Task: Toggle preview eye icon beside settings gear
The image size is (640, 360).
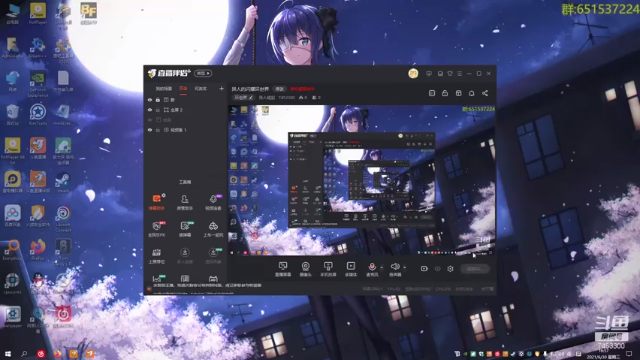Action: tap(438, 269)
